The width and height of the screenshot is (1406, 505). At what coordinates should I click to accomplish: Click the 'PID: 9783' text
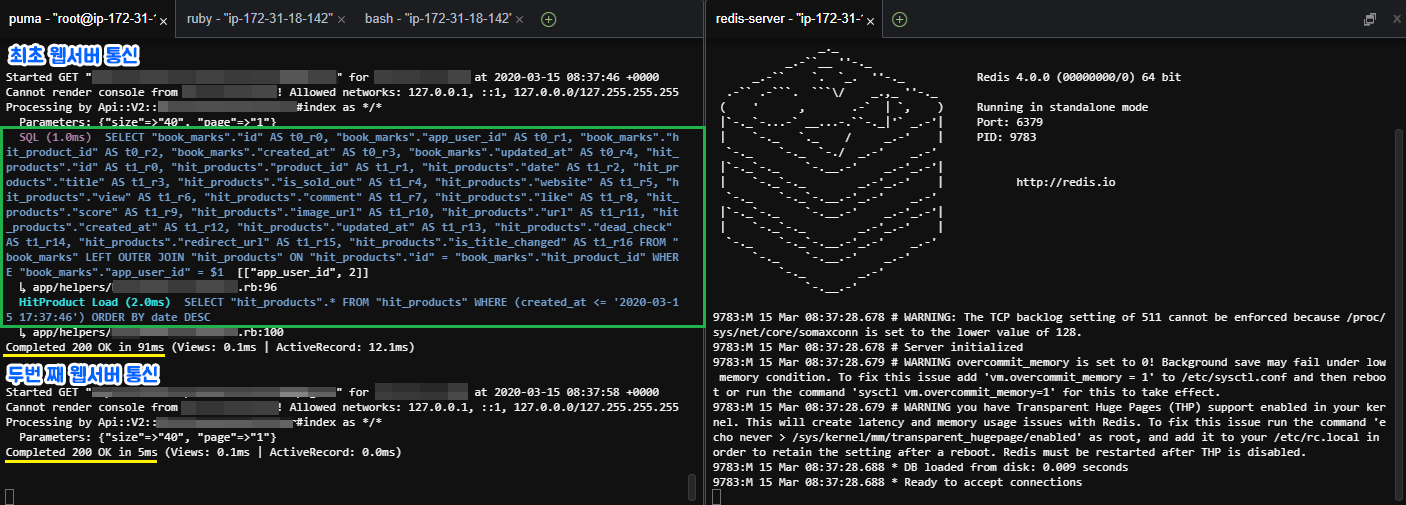(x=1008, y=137)
